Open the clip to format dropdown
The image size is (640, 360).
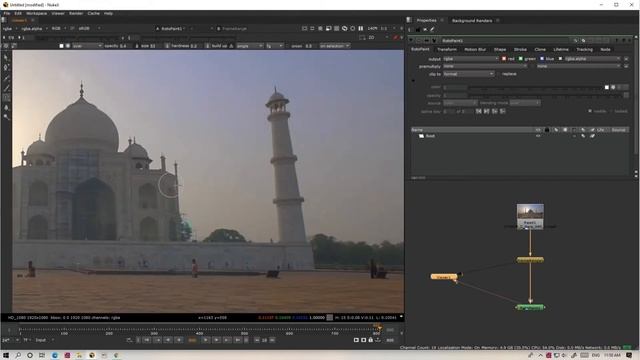(469, 74)
